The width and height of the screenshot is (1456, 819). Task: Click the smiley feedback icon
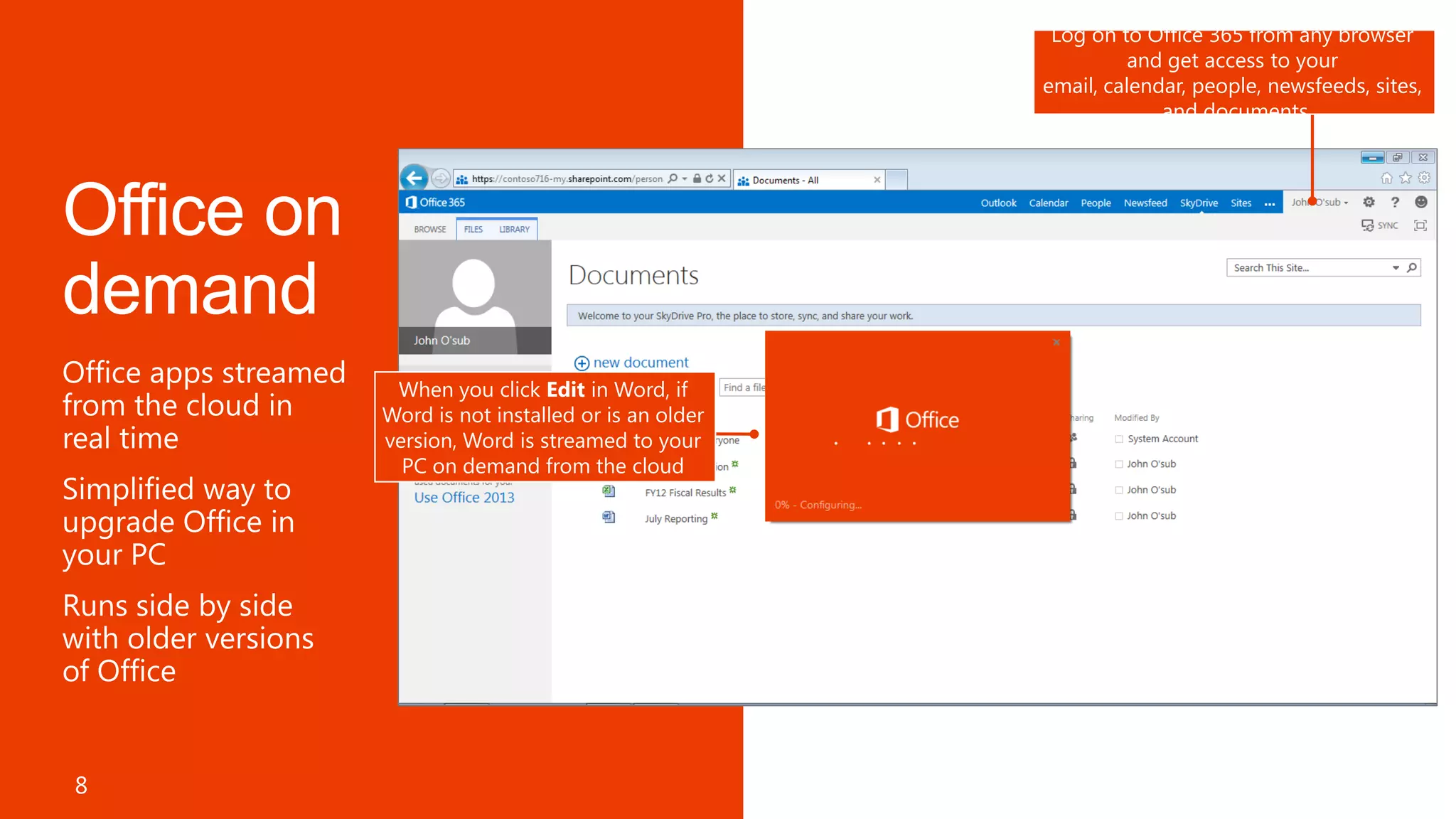1421,202
